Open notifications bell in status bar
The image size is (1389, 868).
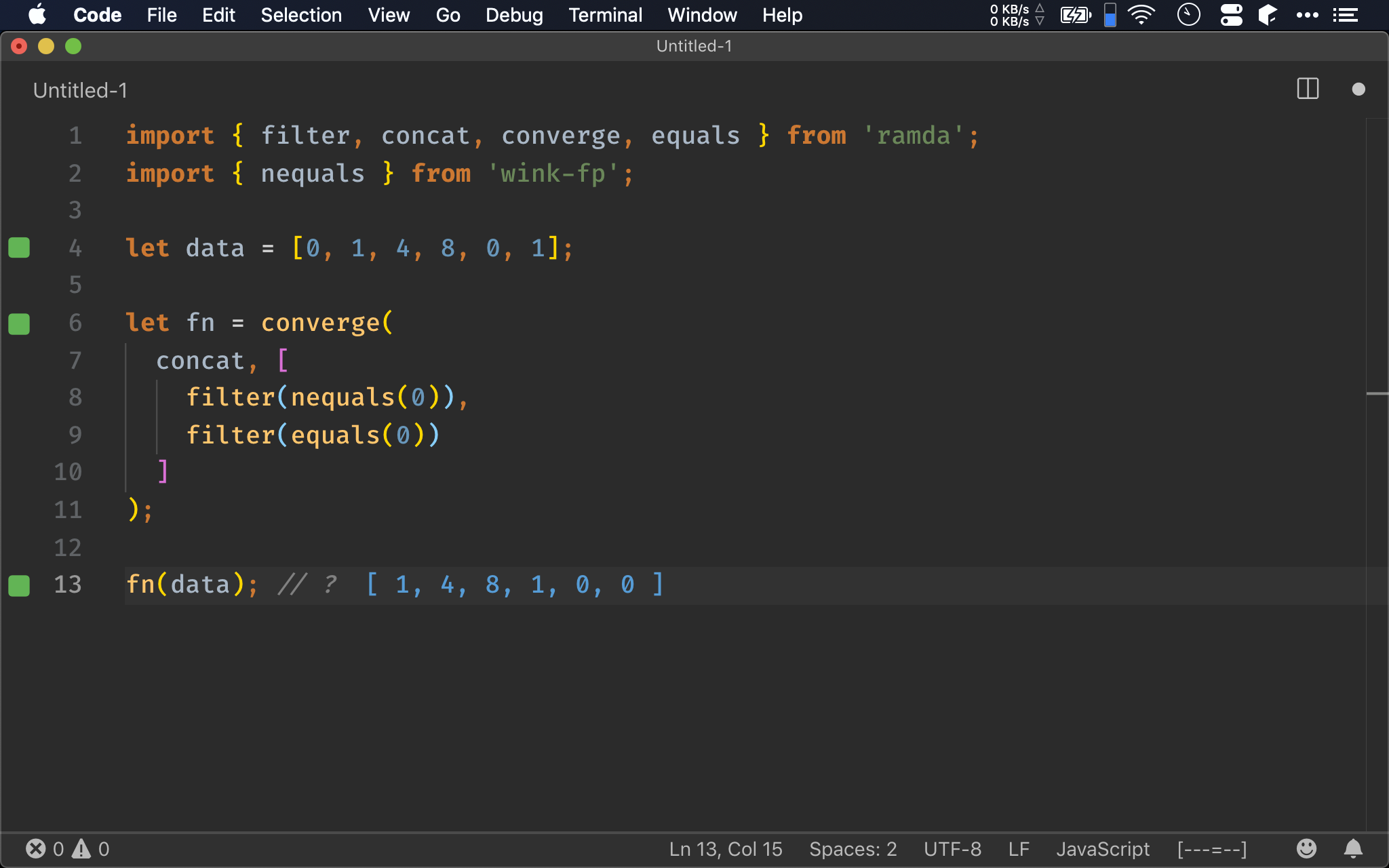pos(1353,848)
